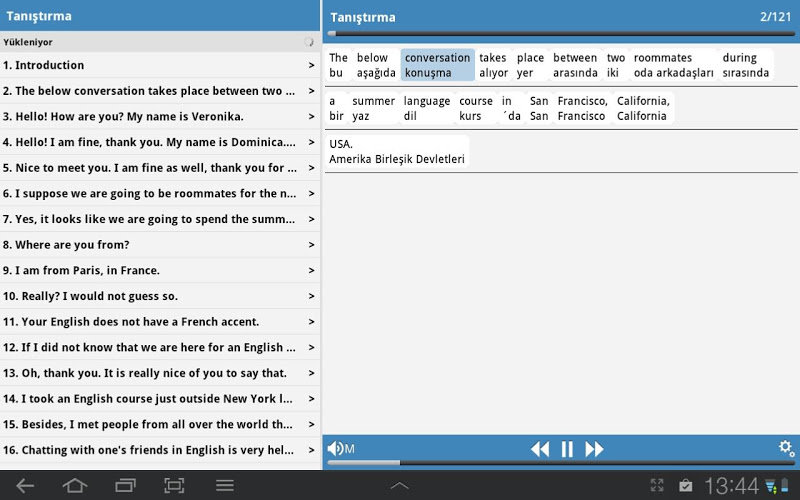Expand chevron for 'I am from Paris, in France.'
The width and height of the screenshot is (800, 500).
click(x=311, y=271)
